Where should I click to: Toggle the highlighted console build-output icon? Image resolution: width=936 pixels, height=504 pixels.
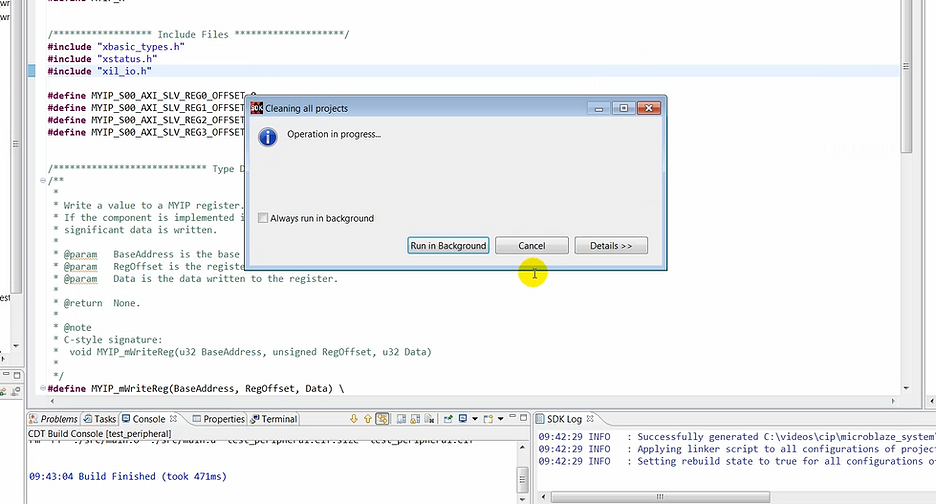click(383, 419)
